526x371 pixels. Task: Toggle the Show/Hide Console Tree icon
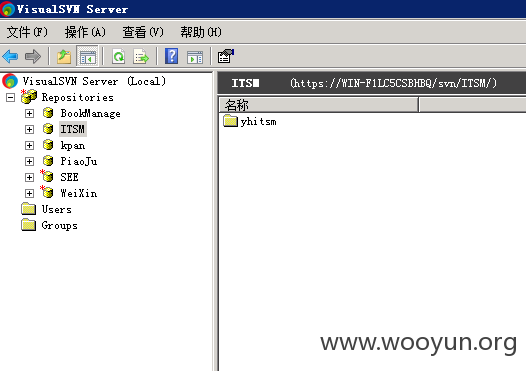click(x=88, y=56)
